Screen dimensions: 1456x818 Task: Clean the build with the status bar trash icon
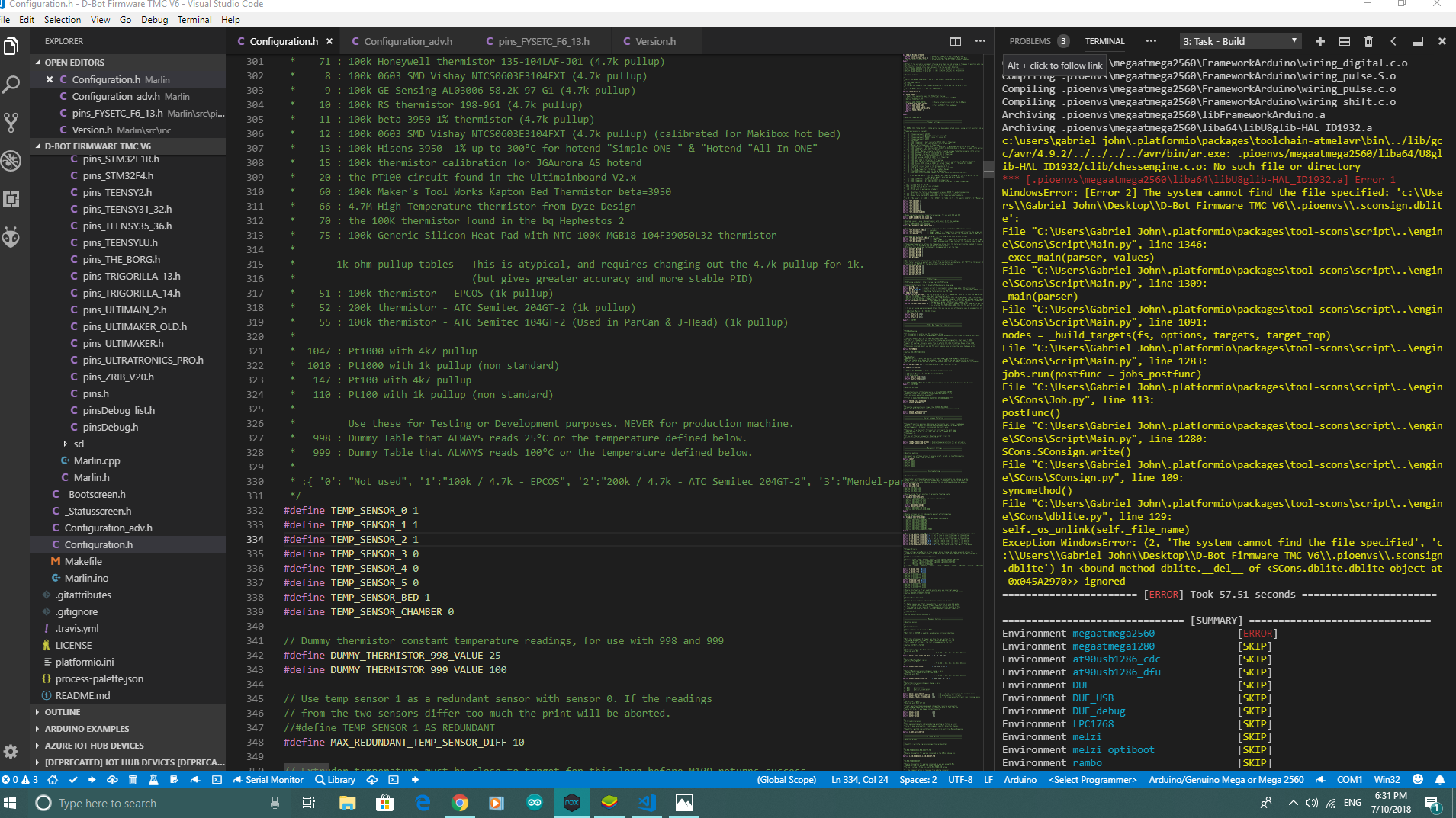click(133, 779)
